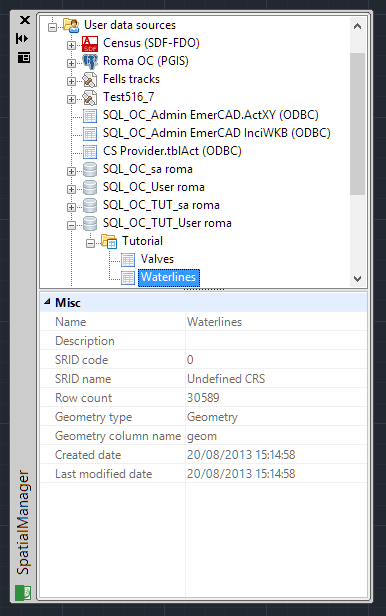Click the Name value Waterlines
Image resolution: width=386 pixels, height=616 pixels.
pyautogui.click(x=214, y=322)
